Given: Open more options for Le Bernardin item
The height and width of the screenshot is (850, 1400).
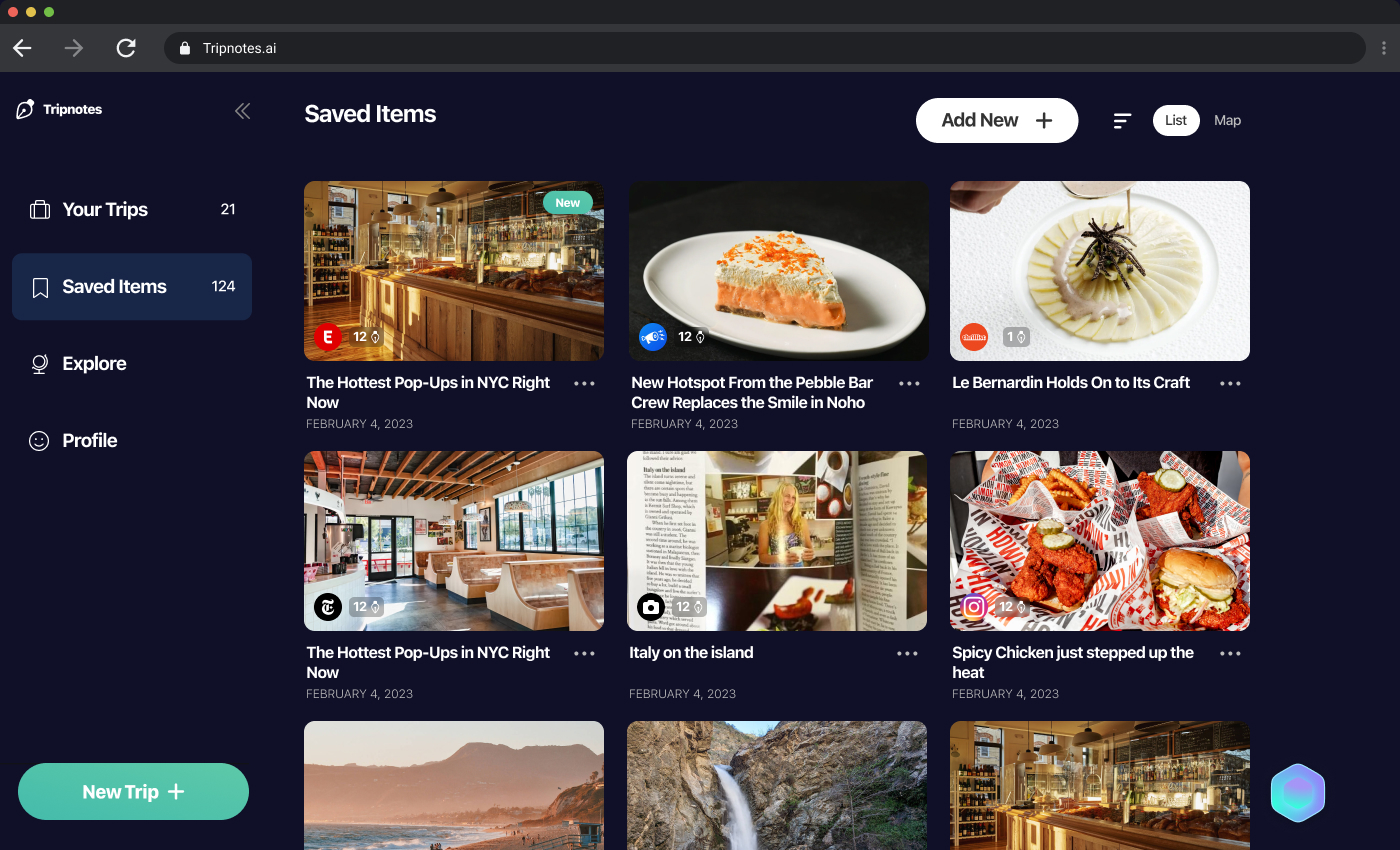Looking at the screenshot, I should [1230, 384].
